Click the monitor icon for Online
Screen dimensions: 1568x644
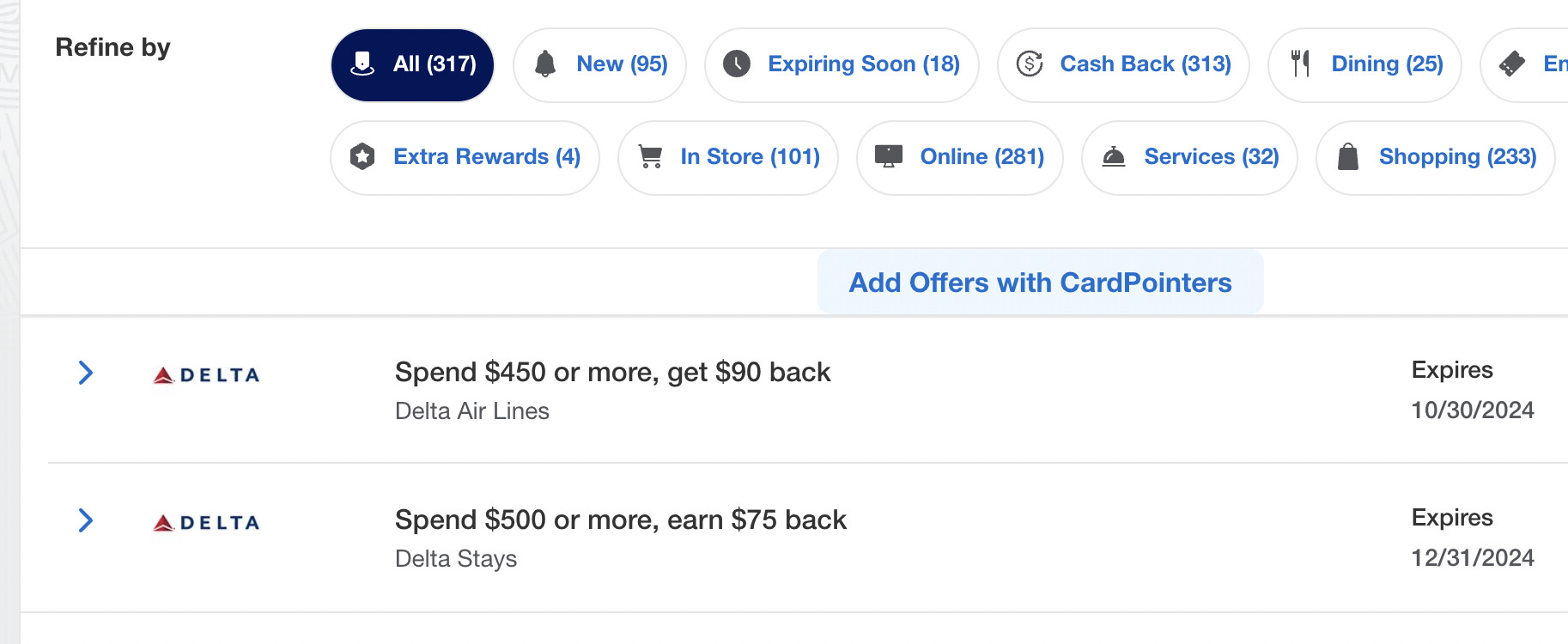pos(889,156)
